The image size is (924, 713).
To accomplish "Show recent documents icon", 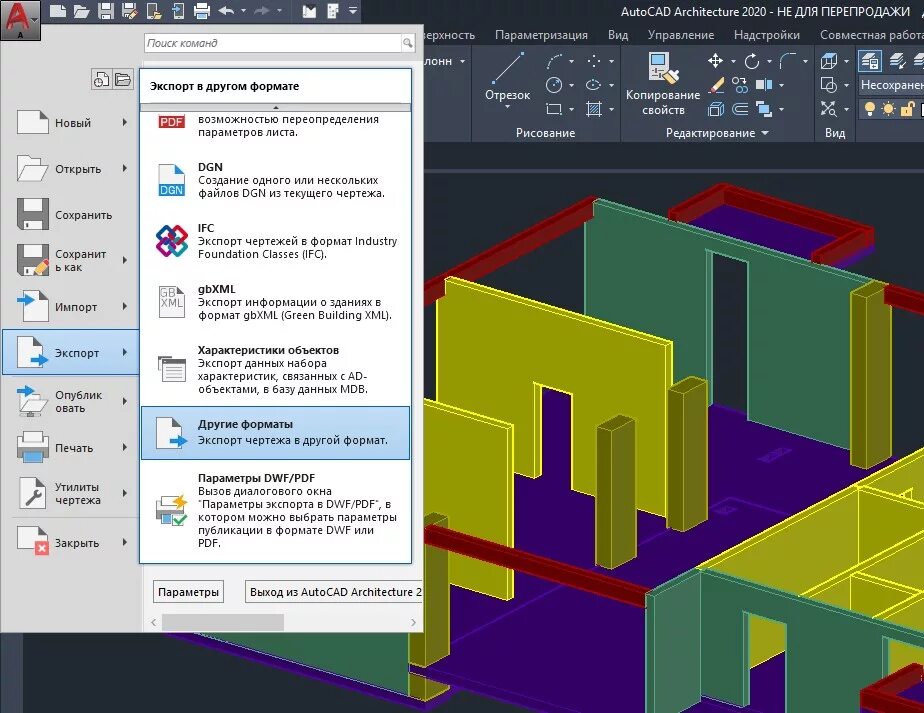I will tap(101, 79).
